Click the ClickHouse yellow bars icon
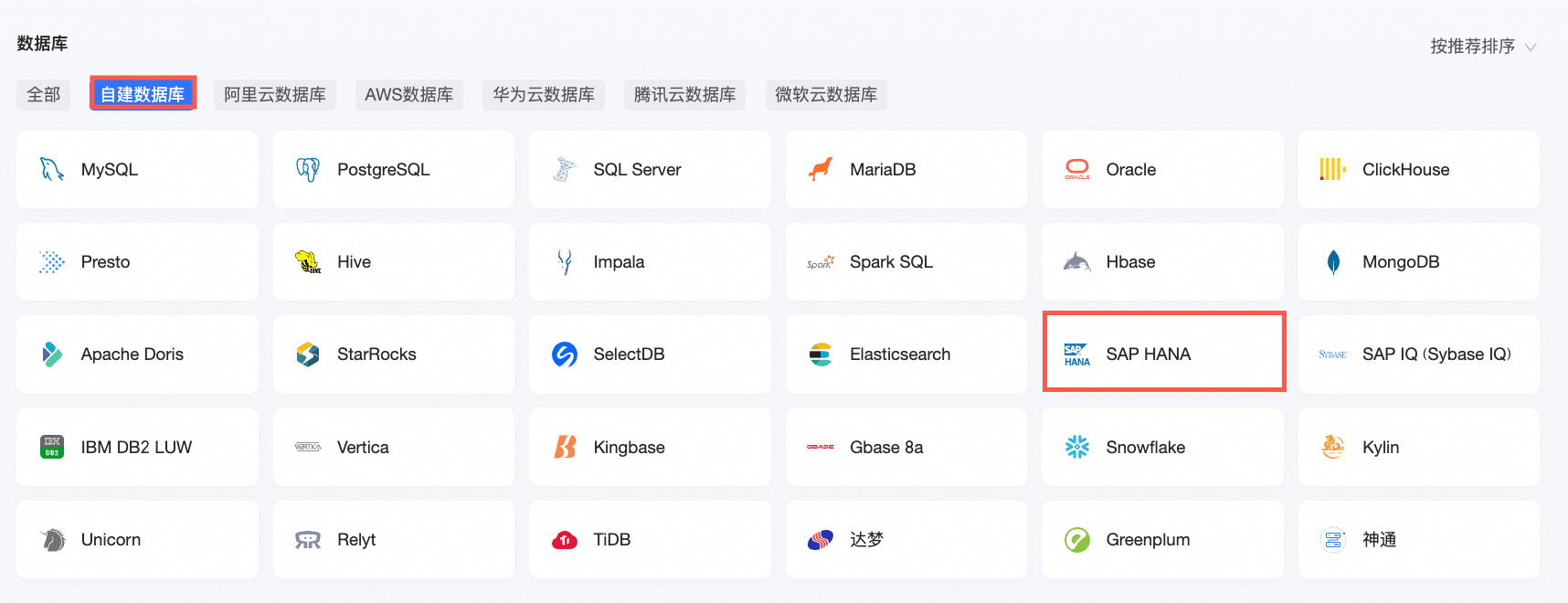 pyautogui.click(x=1333, y=169)
